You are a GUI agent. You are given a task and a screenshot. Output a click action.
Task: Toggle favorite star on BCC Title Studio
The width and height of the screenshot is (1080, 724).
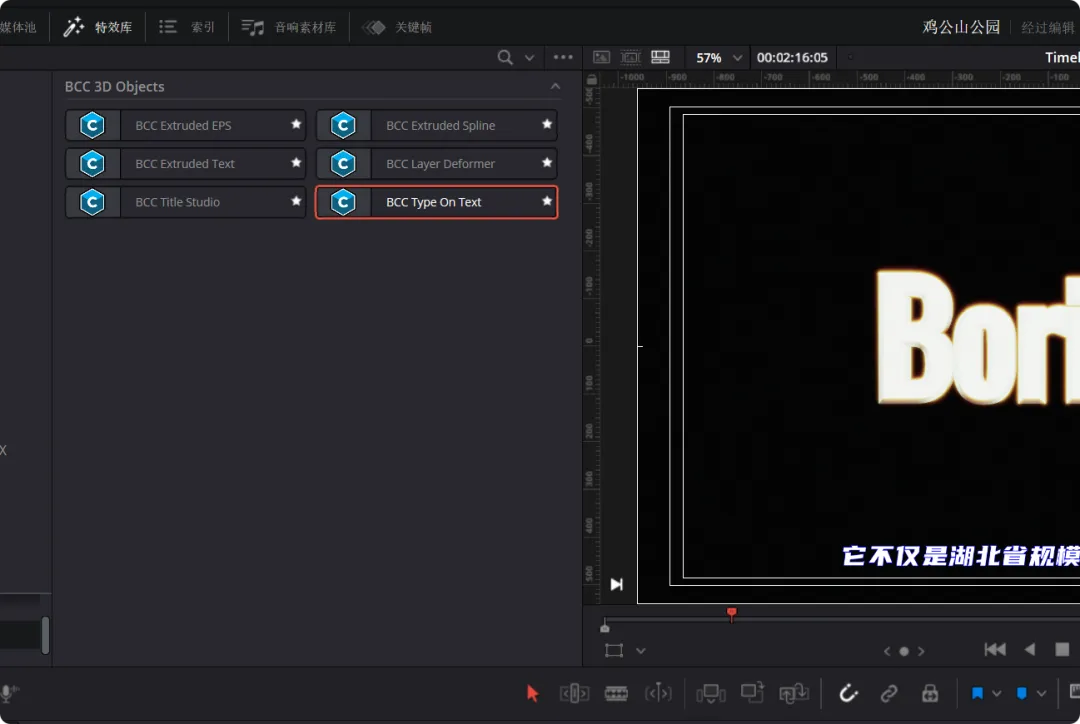[x=296, y=201]
